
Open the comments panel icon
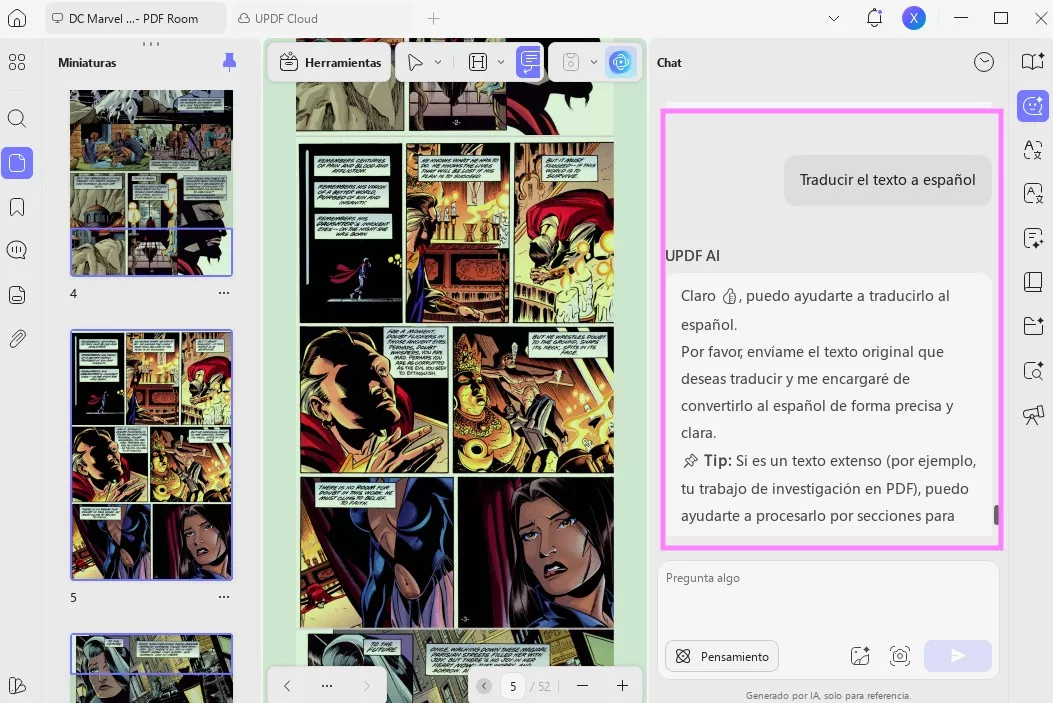17,250
